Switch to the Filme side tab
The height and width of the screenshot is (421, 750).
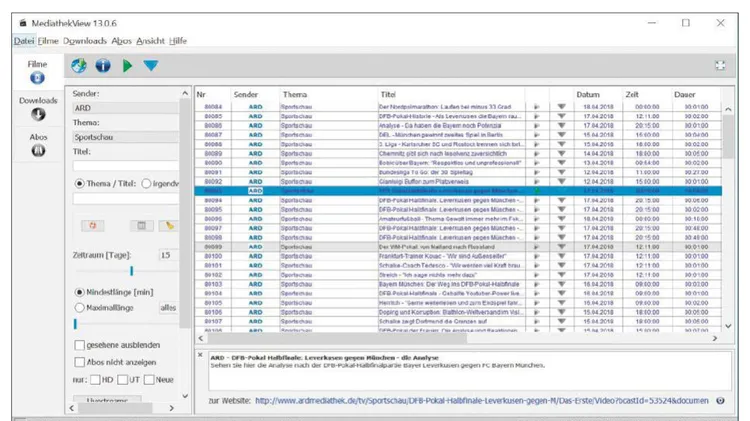37,71
